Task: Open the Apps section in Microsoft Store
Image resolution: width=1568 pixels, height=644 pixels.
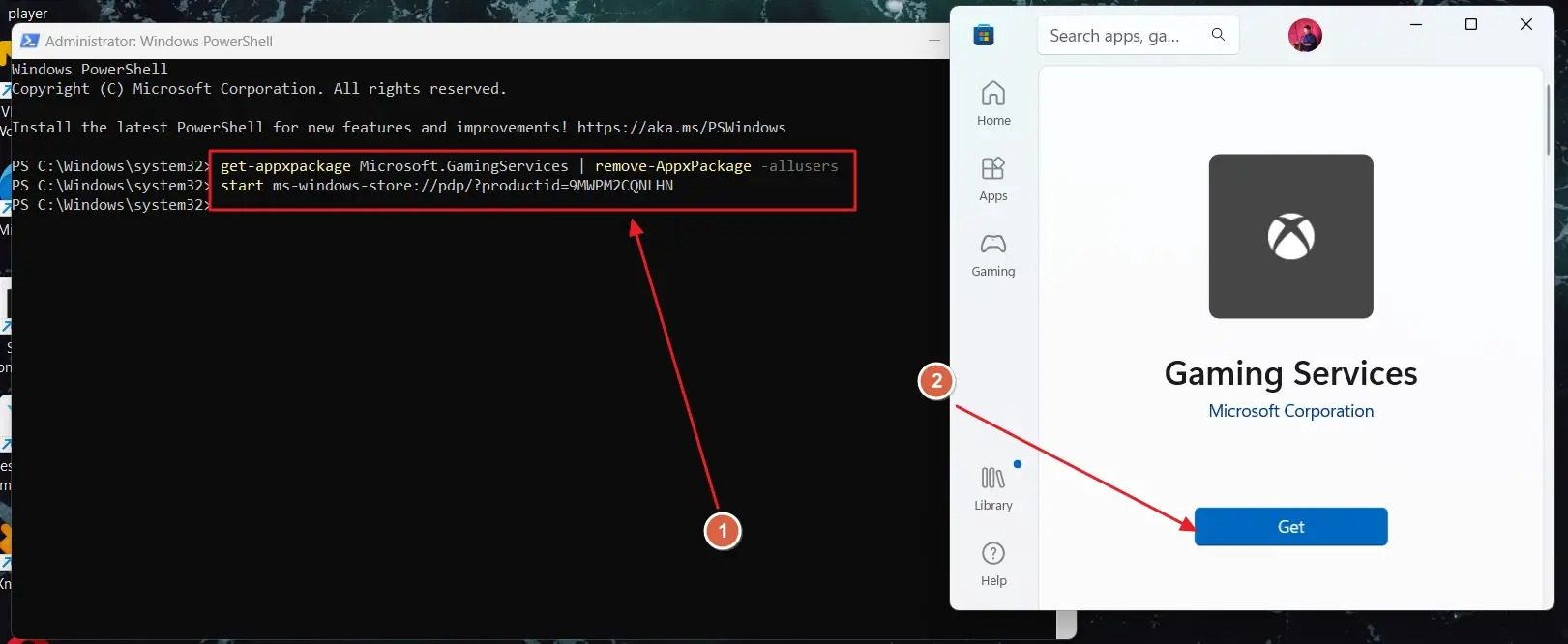Action: pyautogui.click(x=993, y=179)
